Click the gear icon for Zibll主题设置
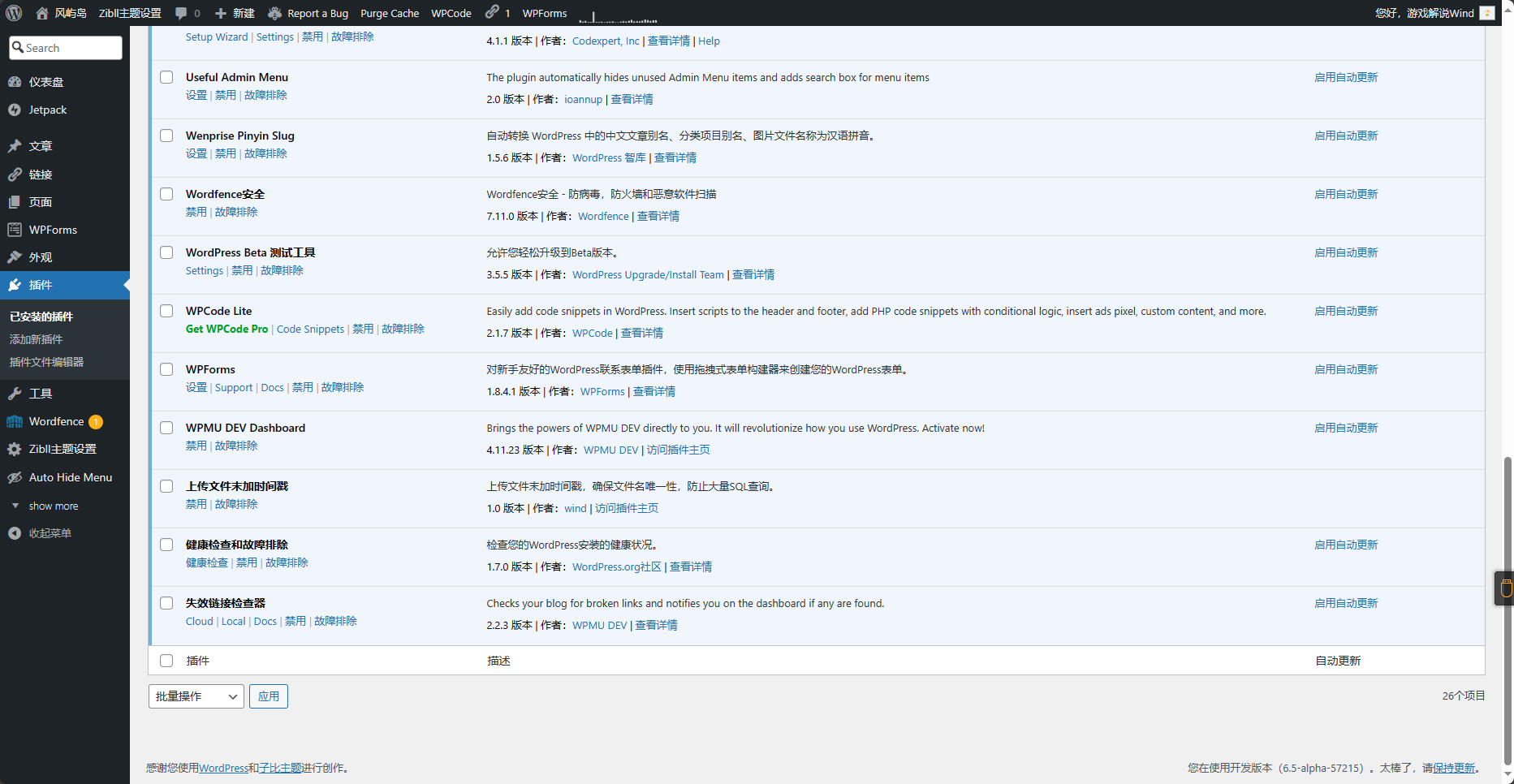 [x=15, y=449]
